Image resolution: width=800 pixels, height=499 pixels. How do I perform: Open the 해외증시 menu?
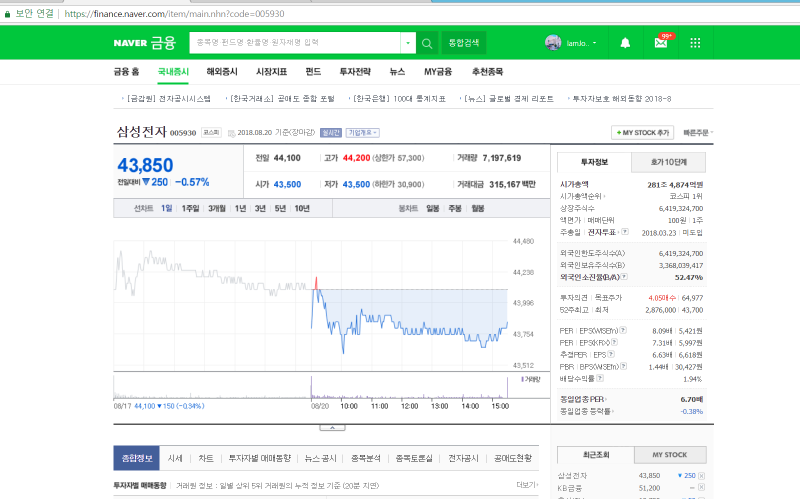click(222, 71)
